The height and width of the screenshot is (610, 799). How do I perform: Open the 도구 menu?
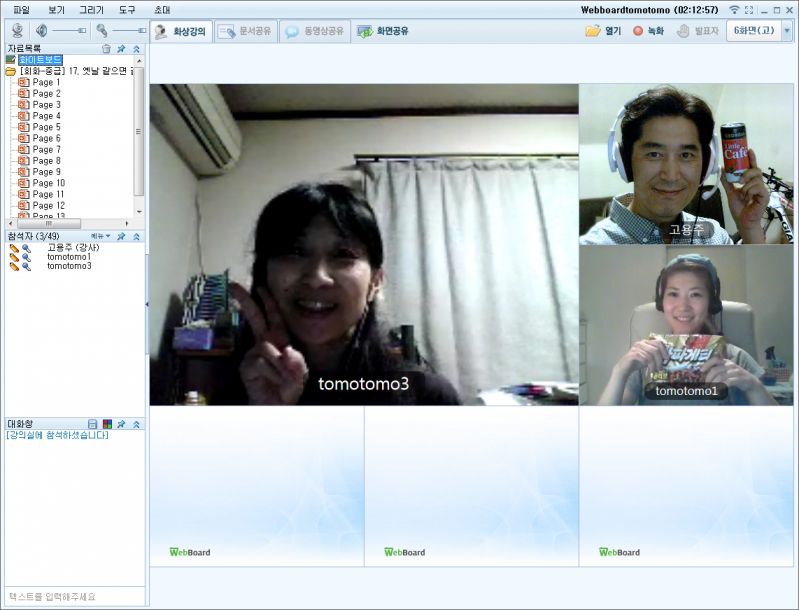(127, 9)
